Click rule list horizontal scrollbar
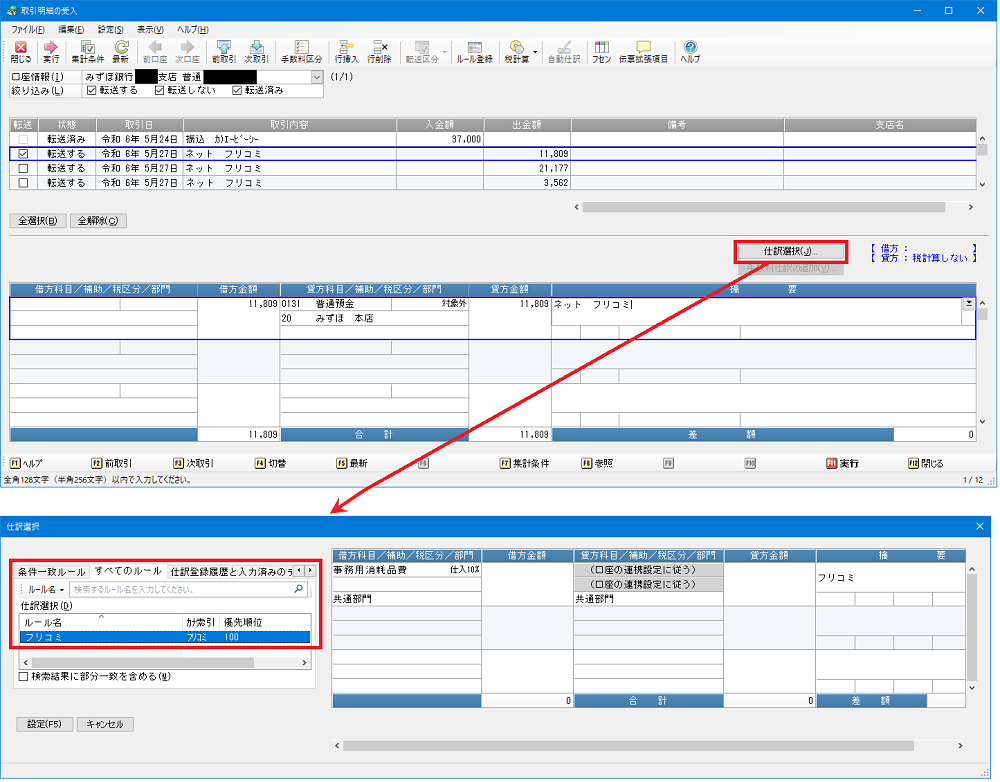The width and height of the screenshot is (1000, 782). [x=143, y=663]
